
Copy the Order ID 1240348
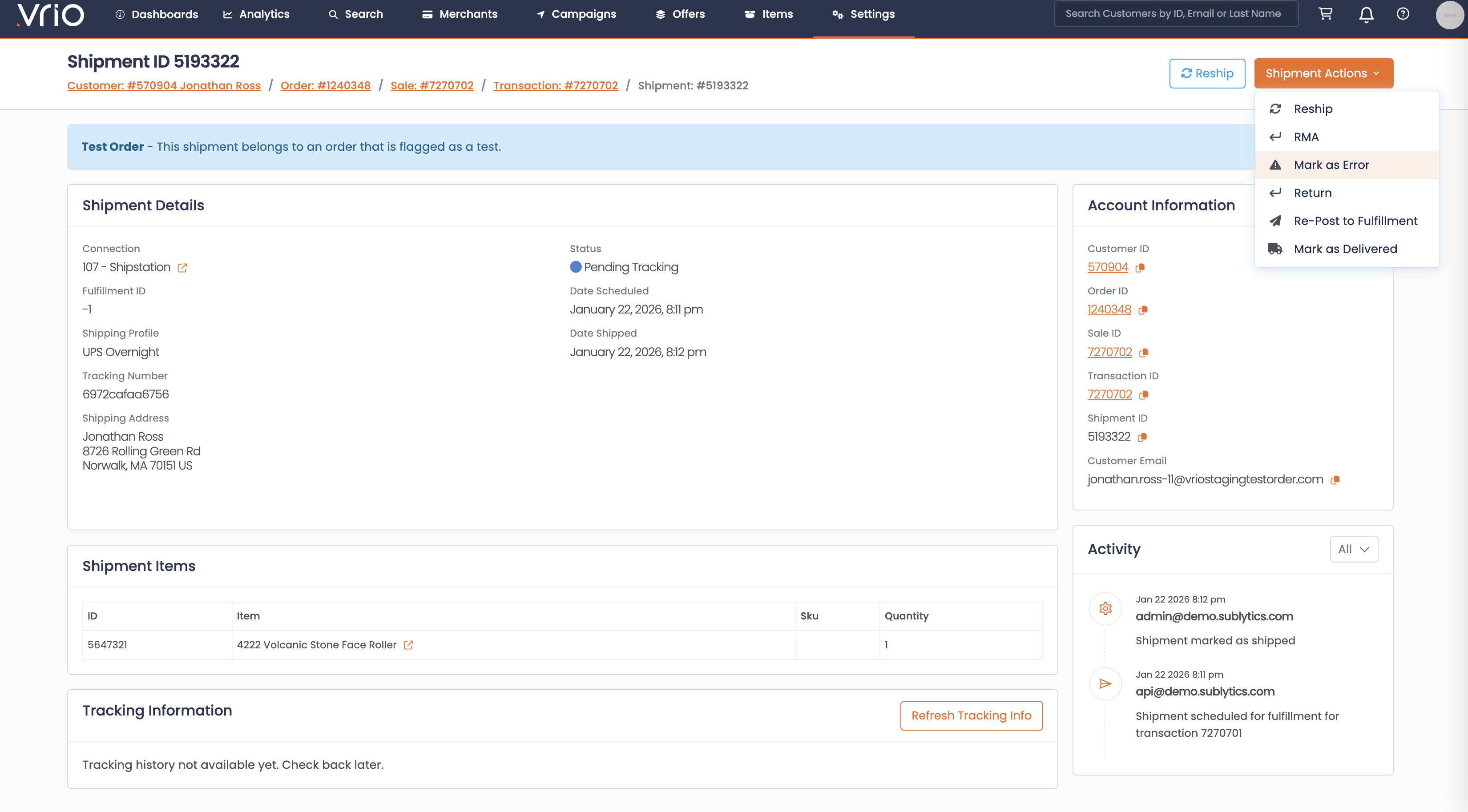[x=1143, y=310]
